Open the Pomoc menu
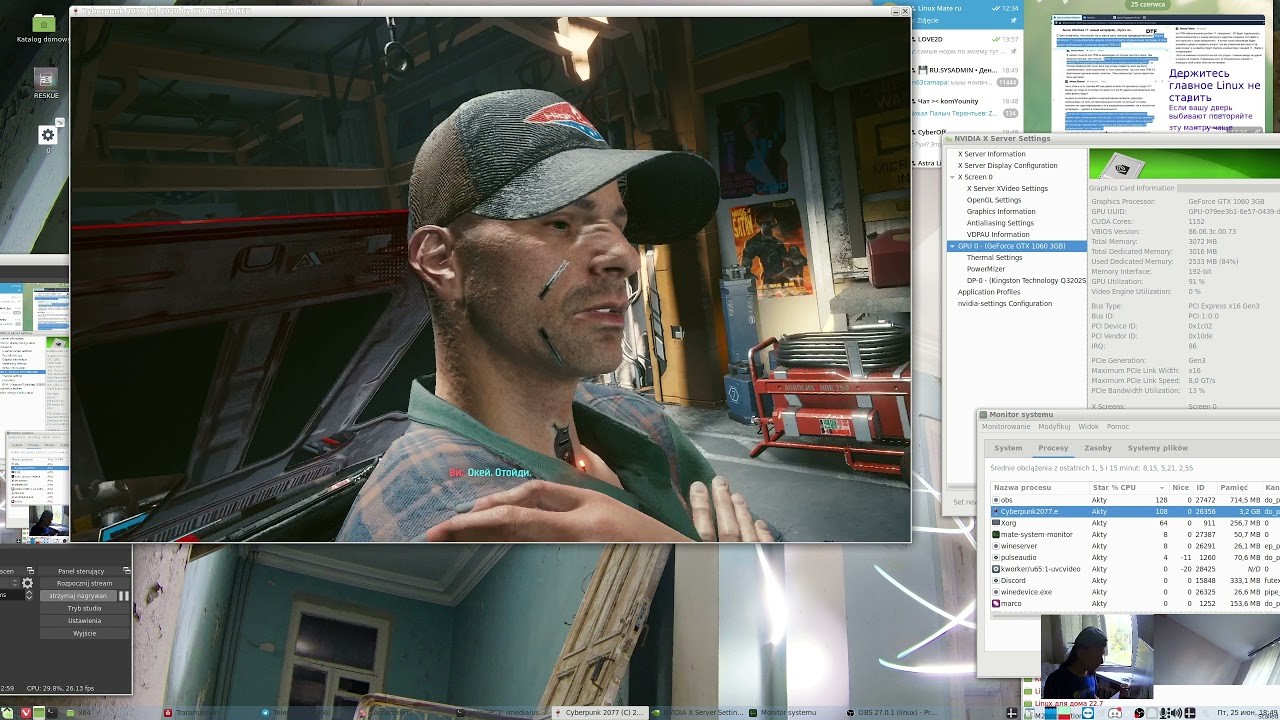 pos(1118,427)
